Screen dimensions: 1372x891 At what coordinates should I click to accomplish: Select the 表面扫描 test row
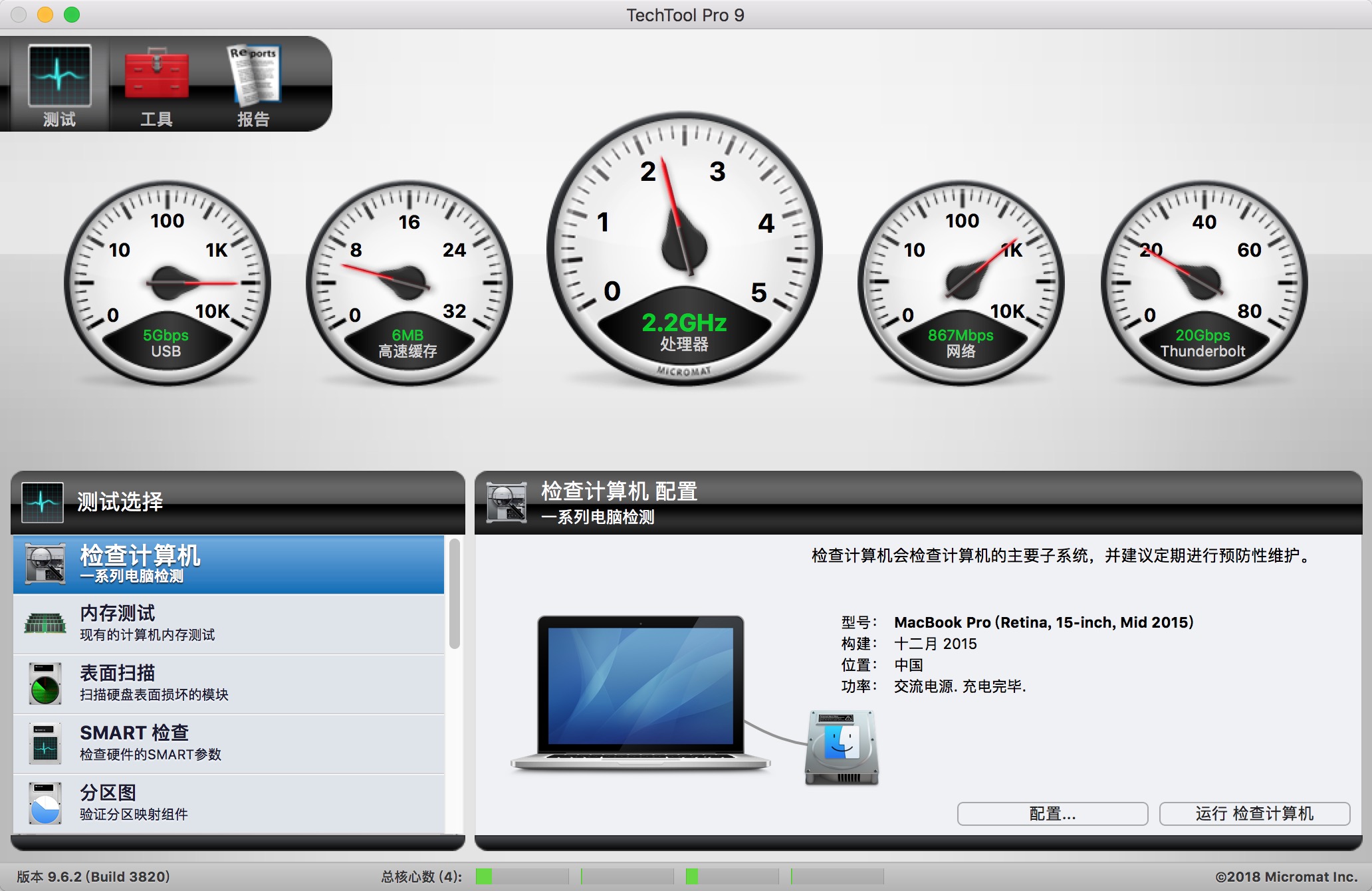pos(229,684)
